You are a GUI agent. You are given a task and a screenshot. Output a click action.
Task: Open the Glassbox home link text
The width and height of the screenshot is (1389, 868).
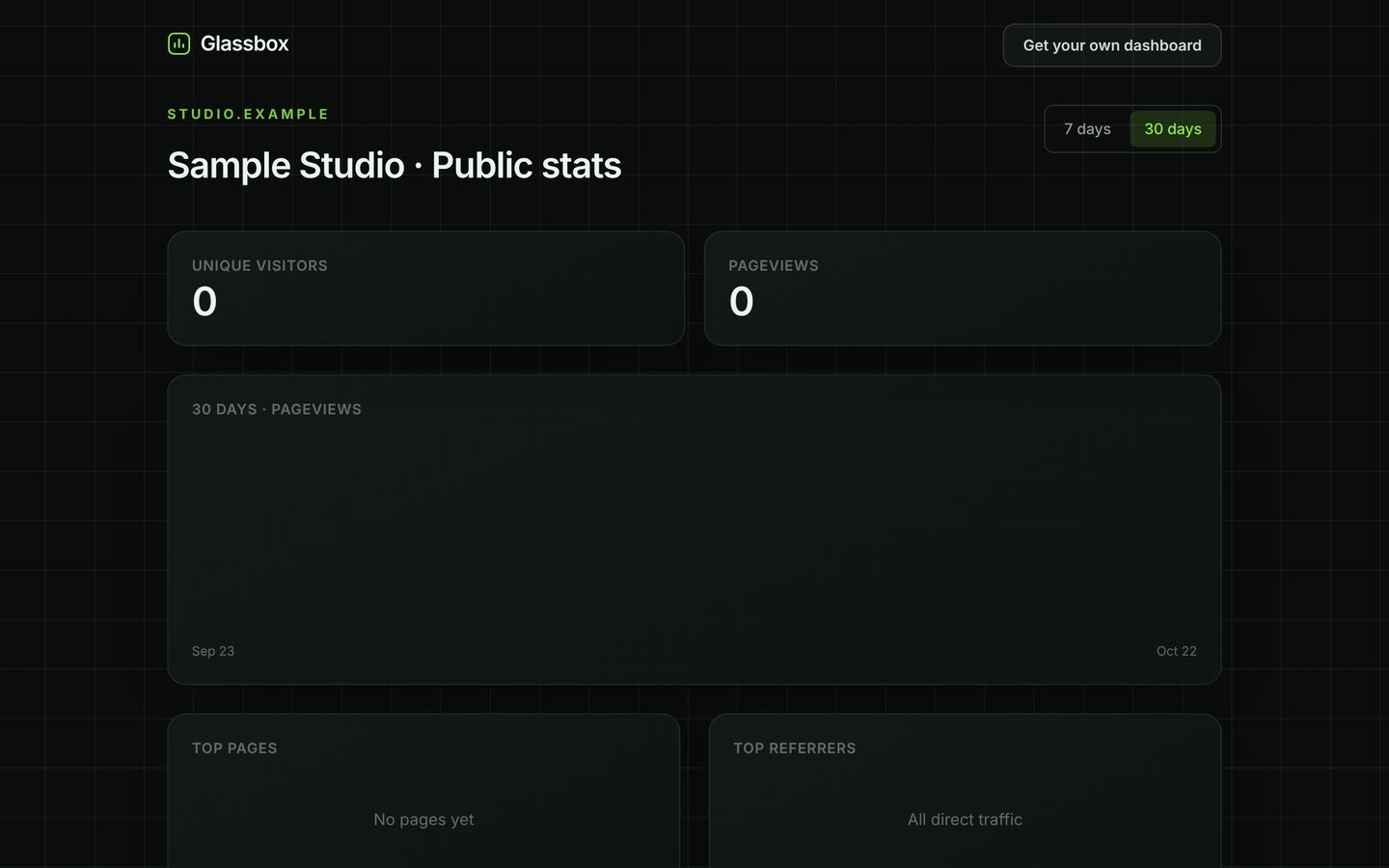(x=244, y=43)
